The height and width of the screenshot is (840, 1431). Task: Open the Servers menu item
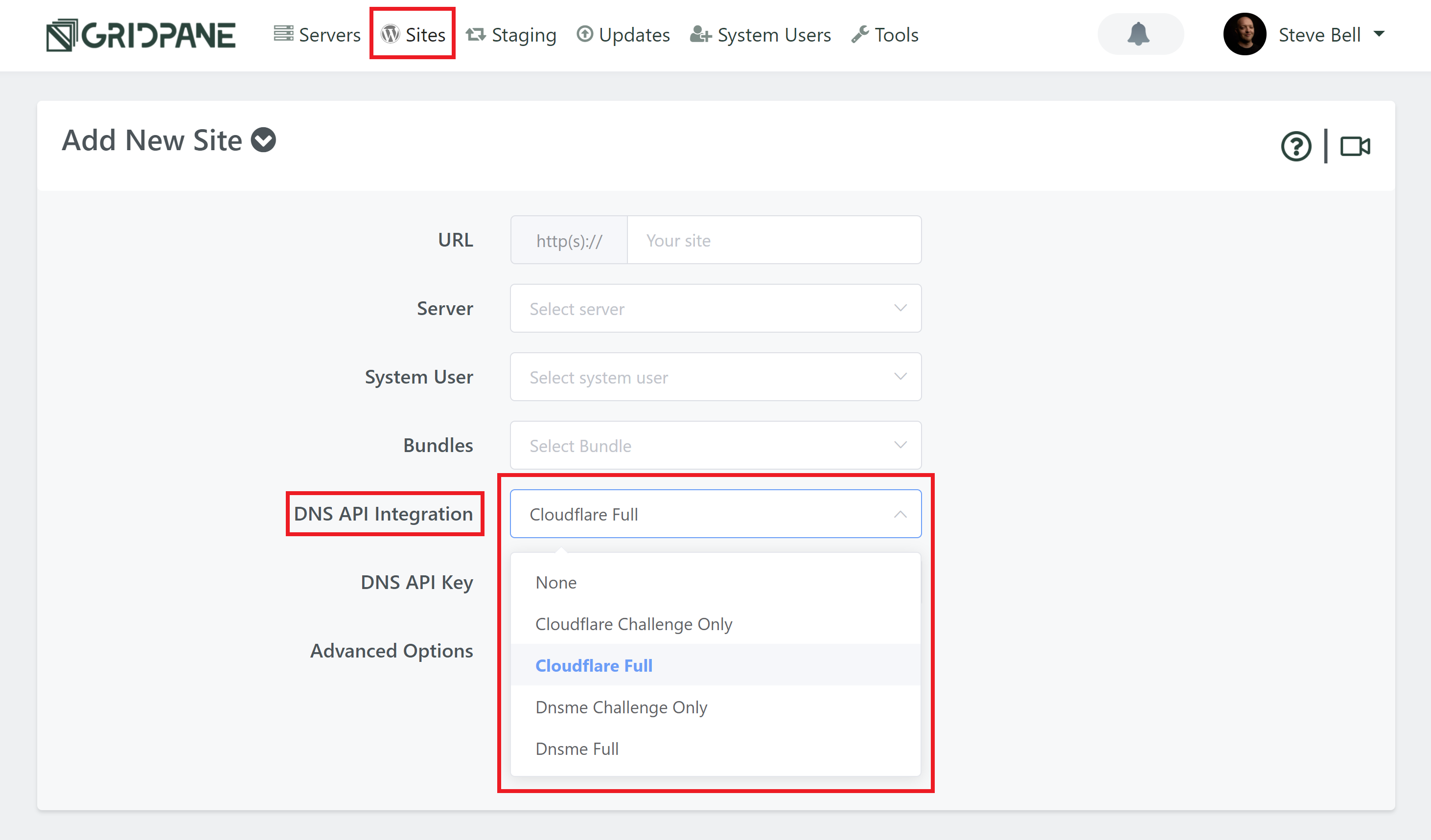(317, 35)
